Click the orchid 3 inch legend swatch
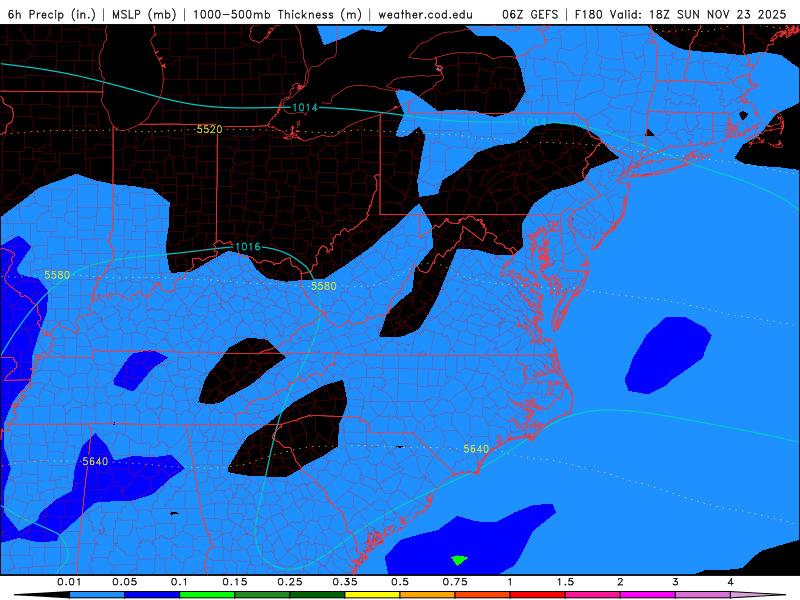This screenshot has height=600, width=800. (703, 595)
